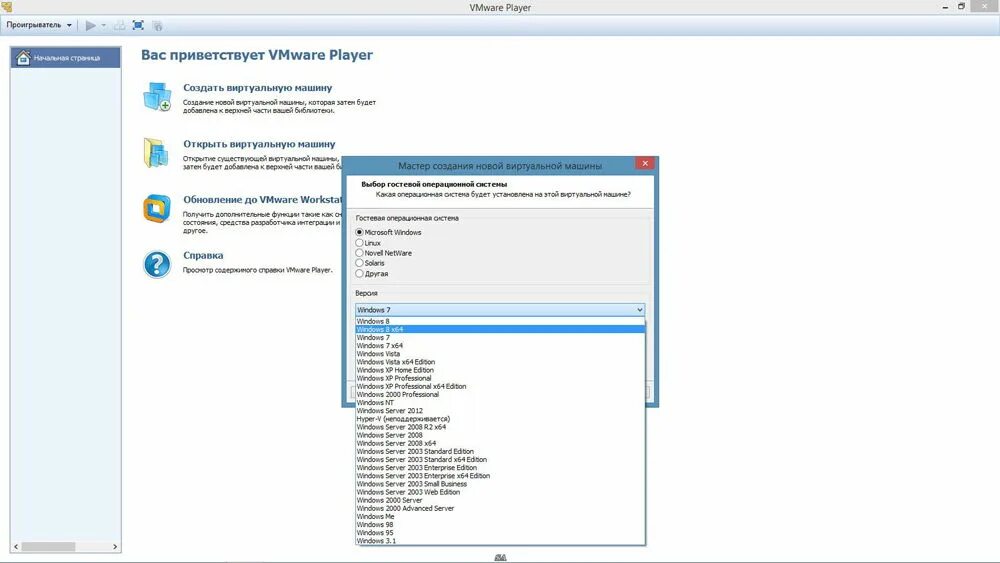Restore down the VMware Player window
Screen dimensions: 1000x563
[x=961, y=6]
